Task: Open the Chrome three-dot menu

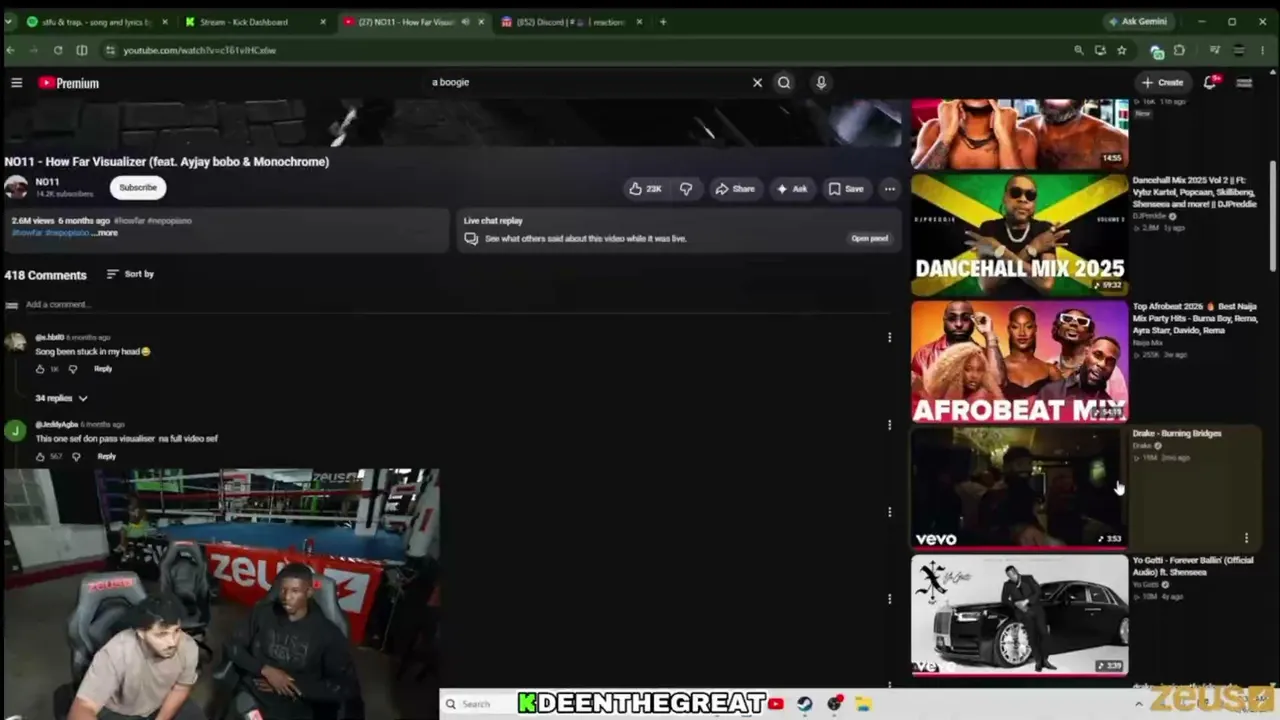Action: pos(1265,50)
